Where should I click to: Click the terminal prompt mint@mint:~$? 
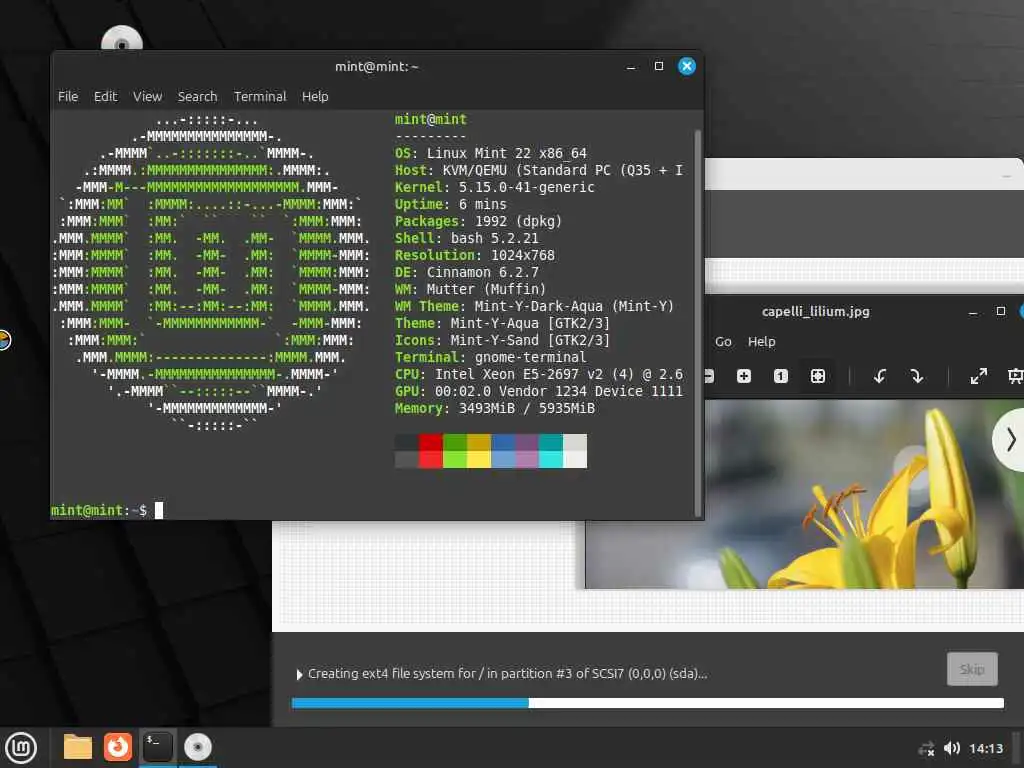[99, 510]
